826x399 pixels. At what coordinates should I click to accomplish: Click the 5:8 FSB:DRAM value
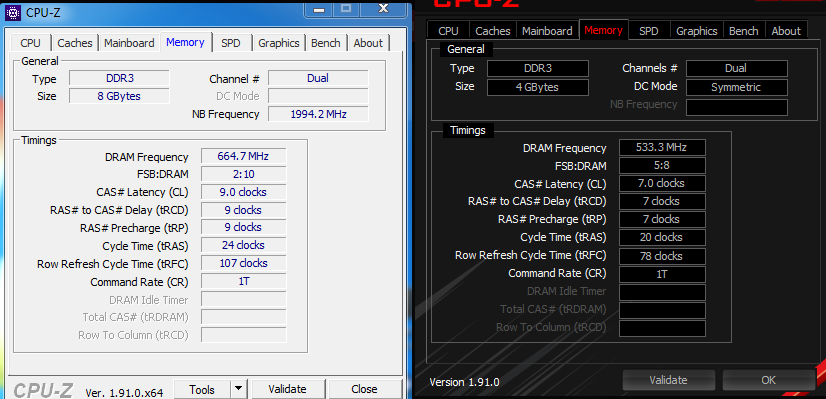click(662, 166)
